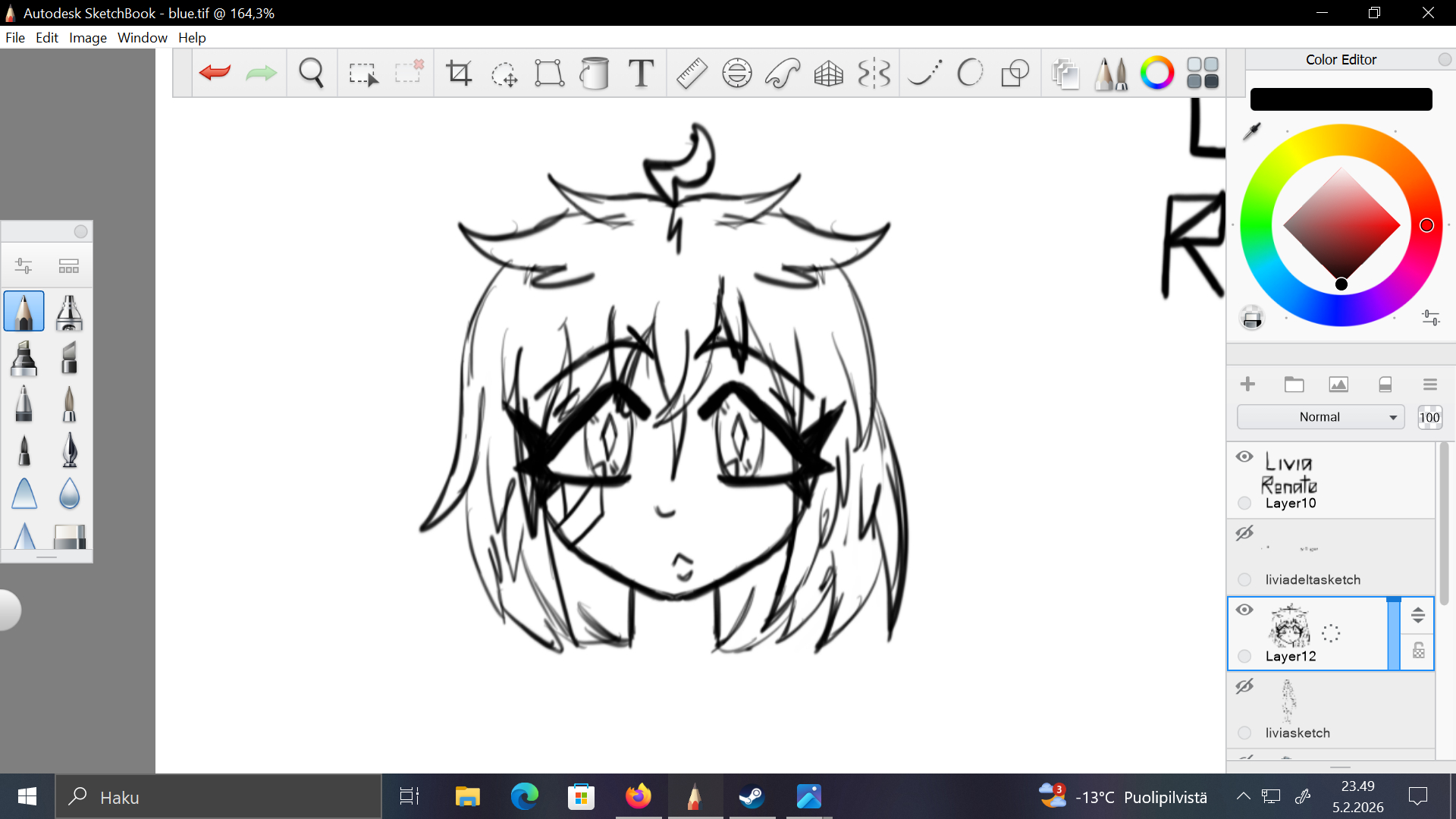Activate the Text tool
This screenshot has width=1456, height=819.
pyautogui.click(x=641, y=73)
